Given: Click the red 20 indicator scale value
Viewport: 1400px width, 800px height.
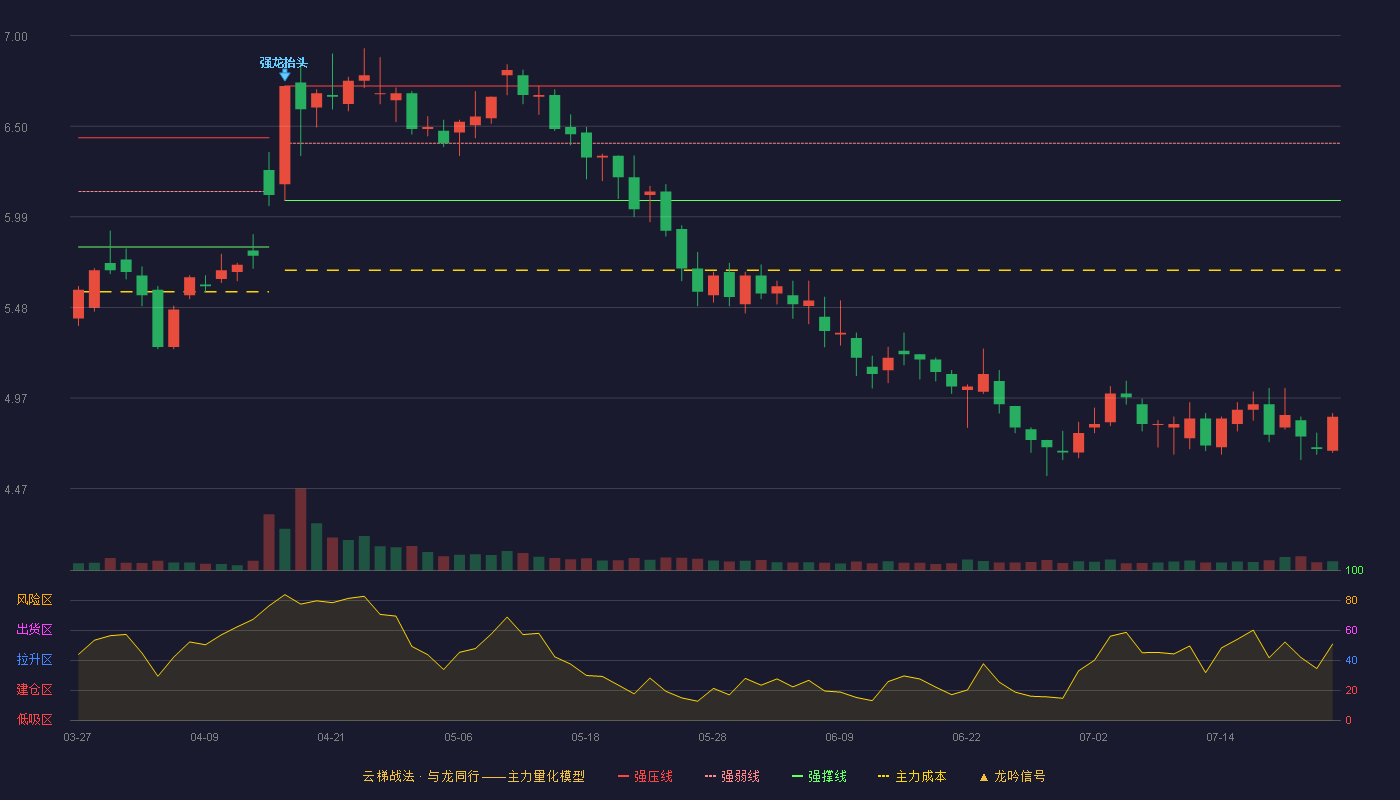Looking at the screenshot, I should click(1350, 690).
